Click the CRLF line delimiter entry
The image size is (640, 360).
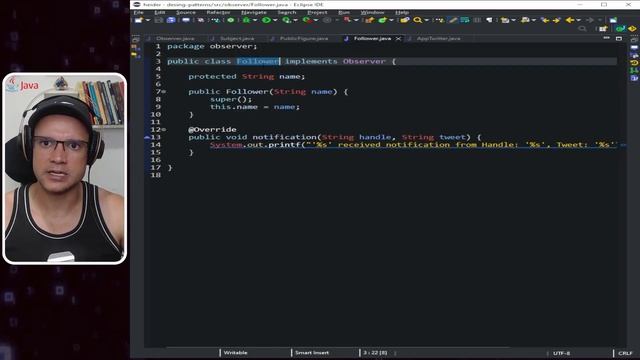[x=625, y=353]
